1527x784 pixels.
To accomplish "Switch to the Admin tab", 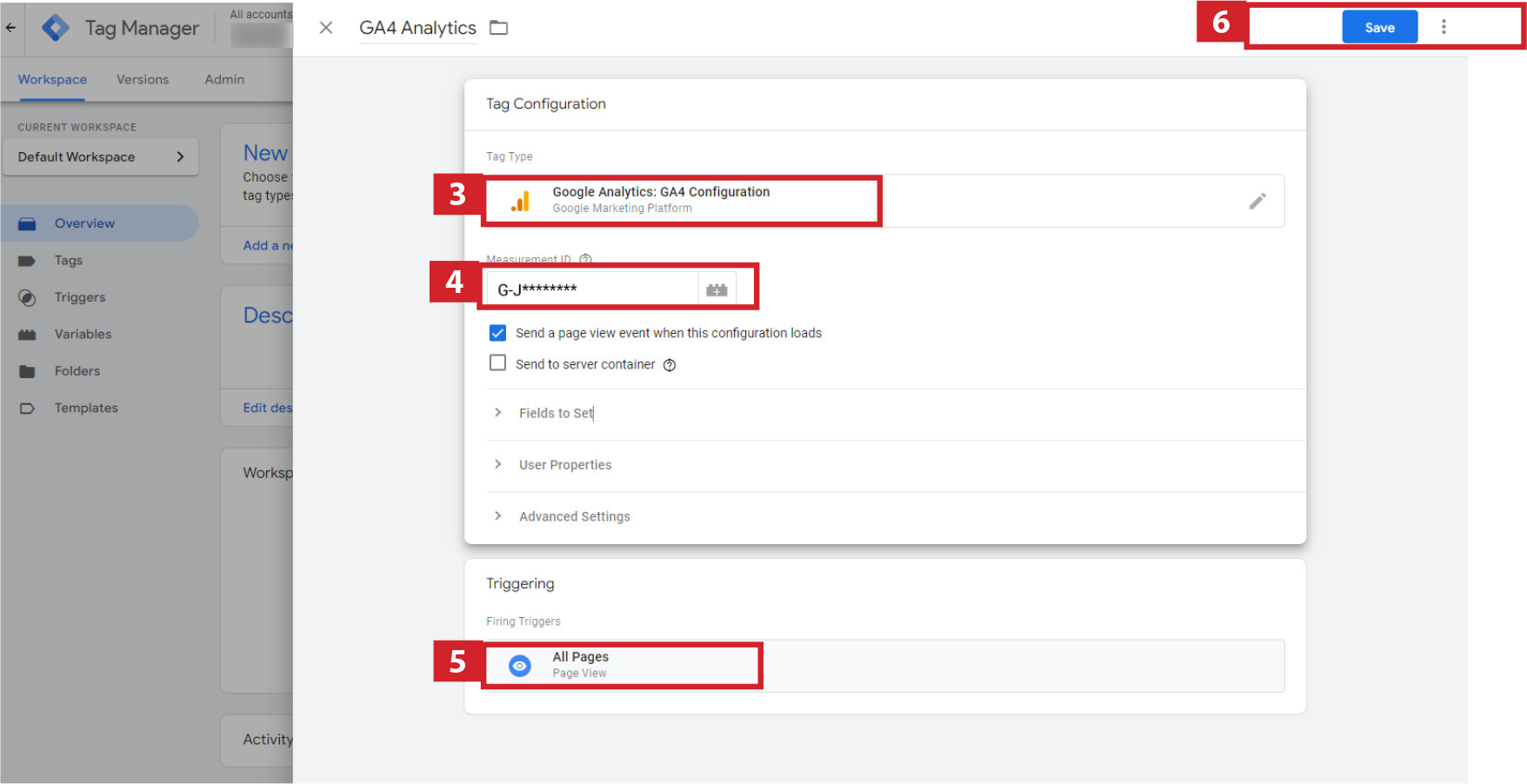I will click(x=224, y=79).
